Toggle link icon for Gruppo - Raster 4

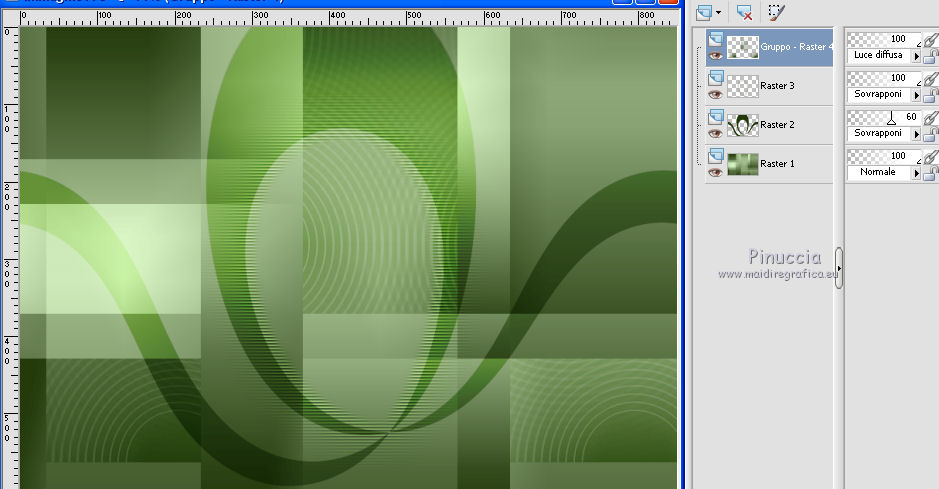point(931,40)
